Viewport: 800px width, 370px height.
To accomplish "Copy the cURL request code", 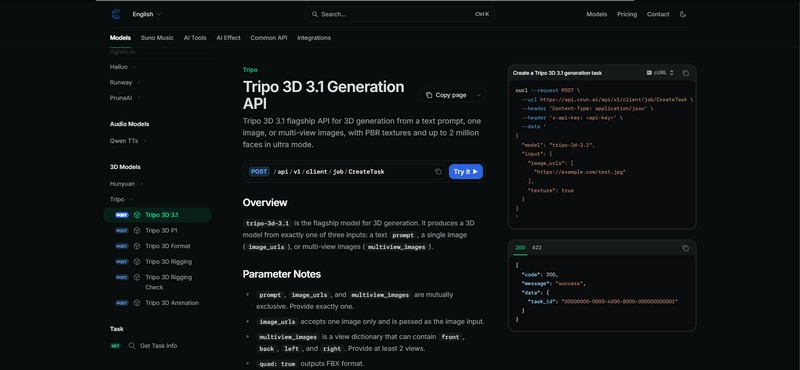I will click(685, 73).
